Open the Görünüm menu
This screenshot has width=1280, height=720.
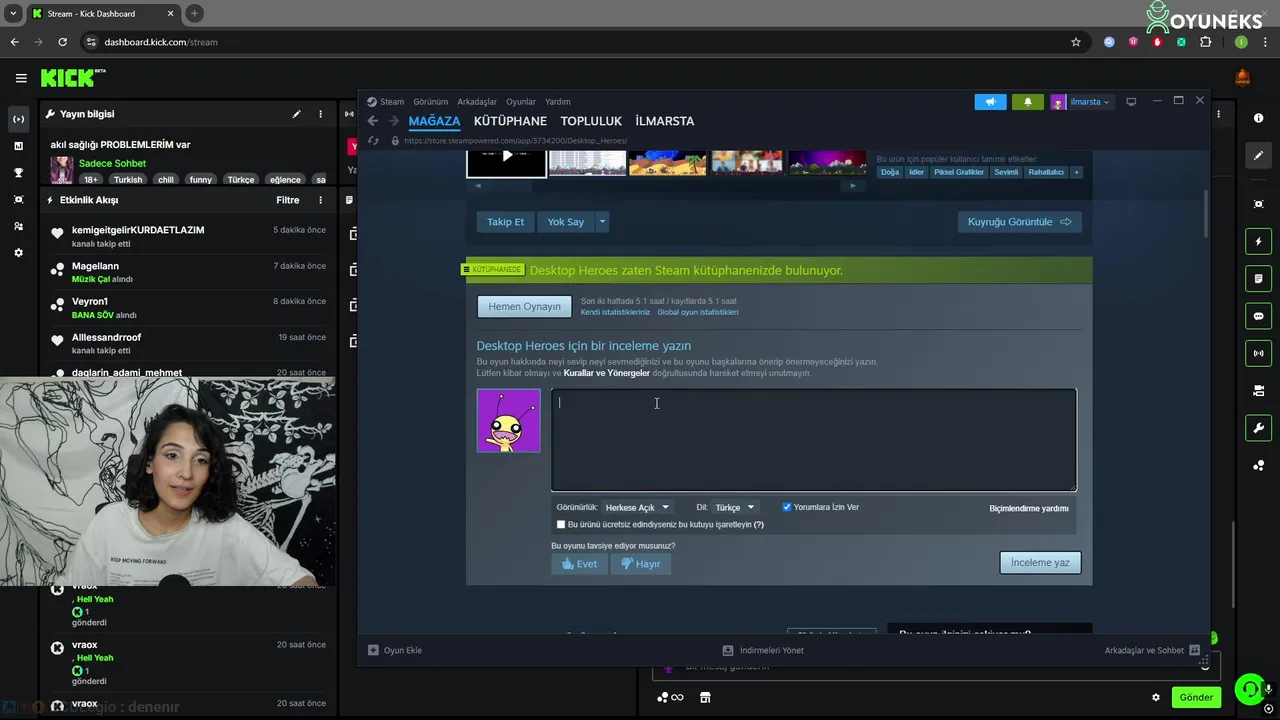point(431,102)
